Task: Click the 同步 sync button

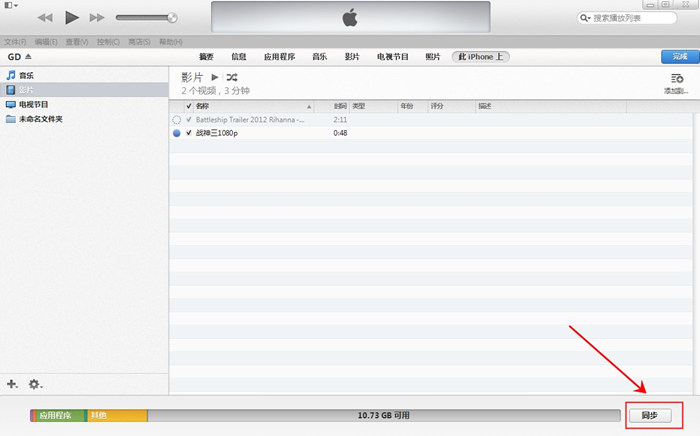Action: click(x=650, y=414)
